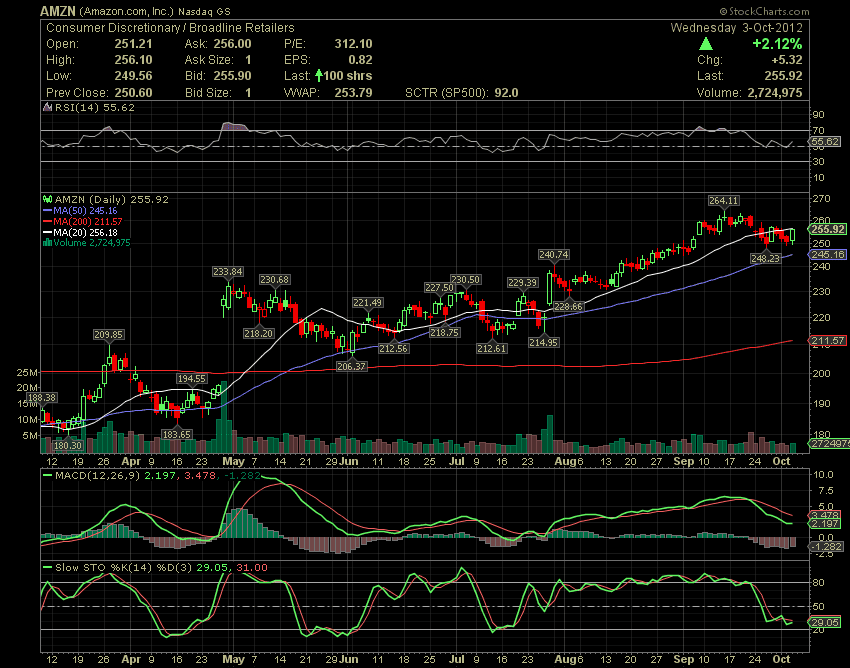Click the 183.65 low price label
850x668 pixels.
177,434
